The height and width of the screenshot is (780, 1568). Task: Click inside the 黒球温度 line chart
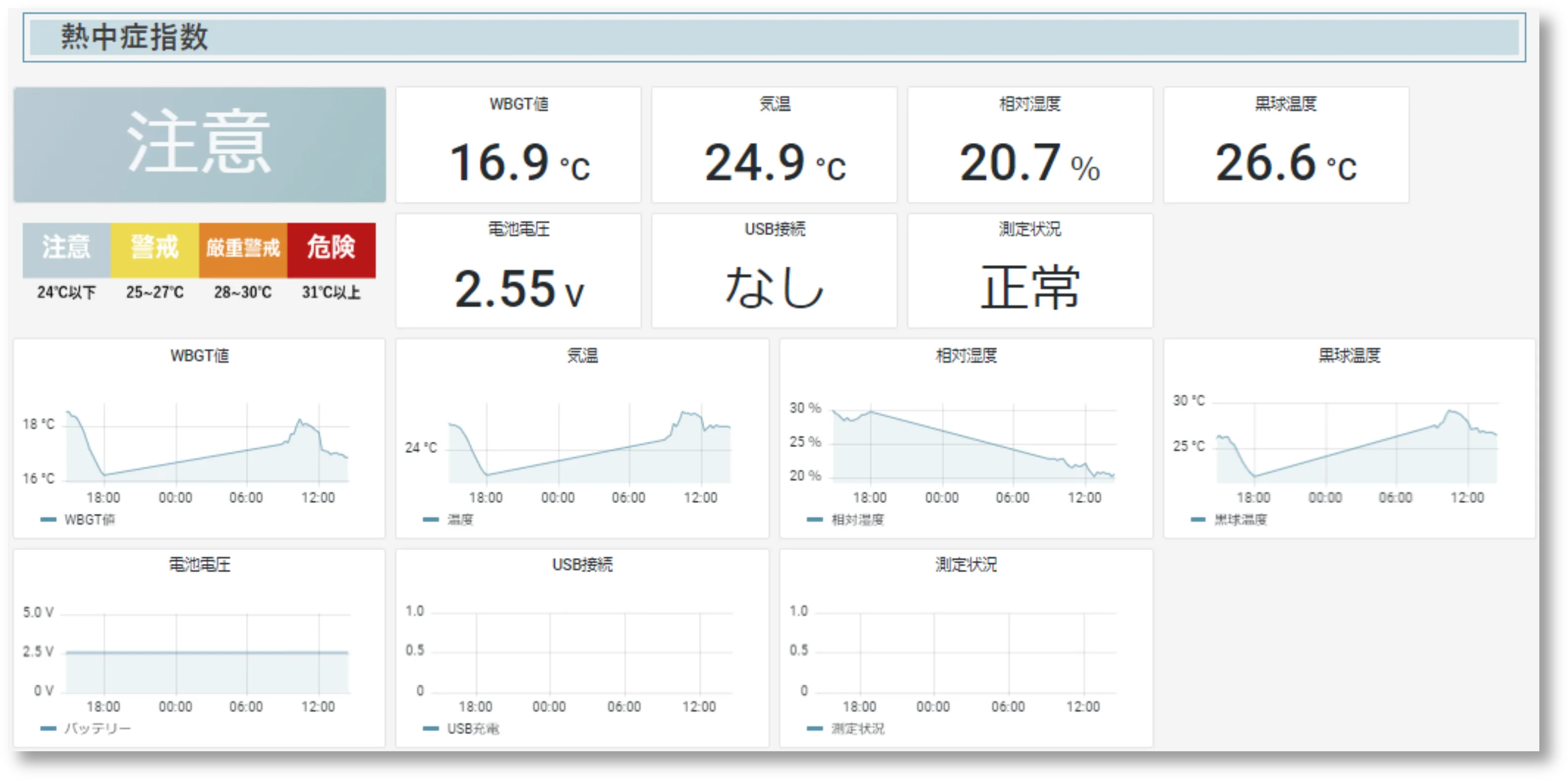1357,443
